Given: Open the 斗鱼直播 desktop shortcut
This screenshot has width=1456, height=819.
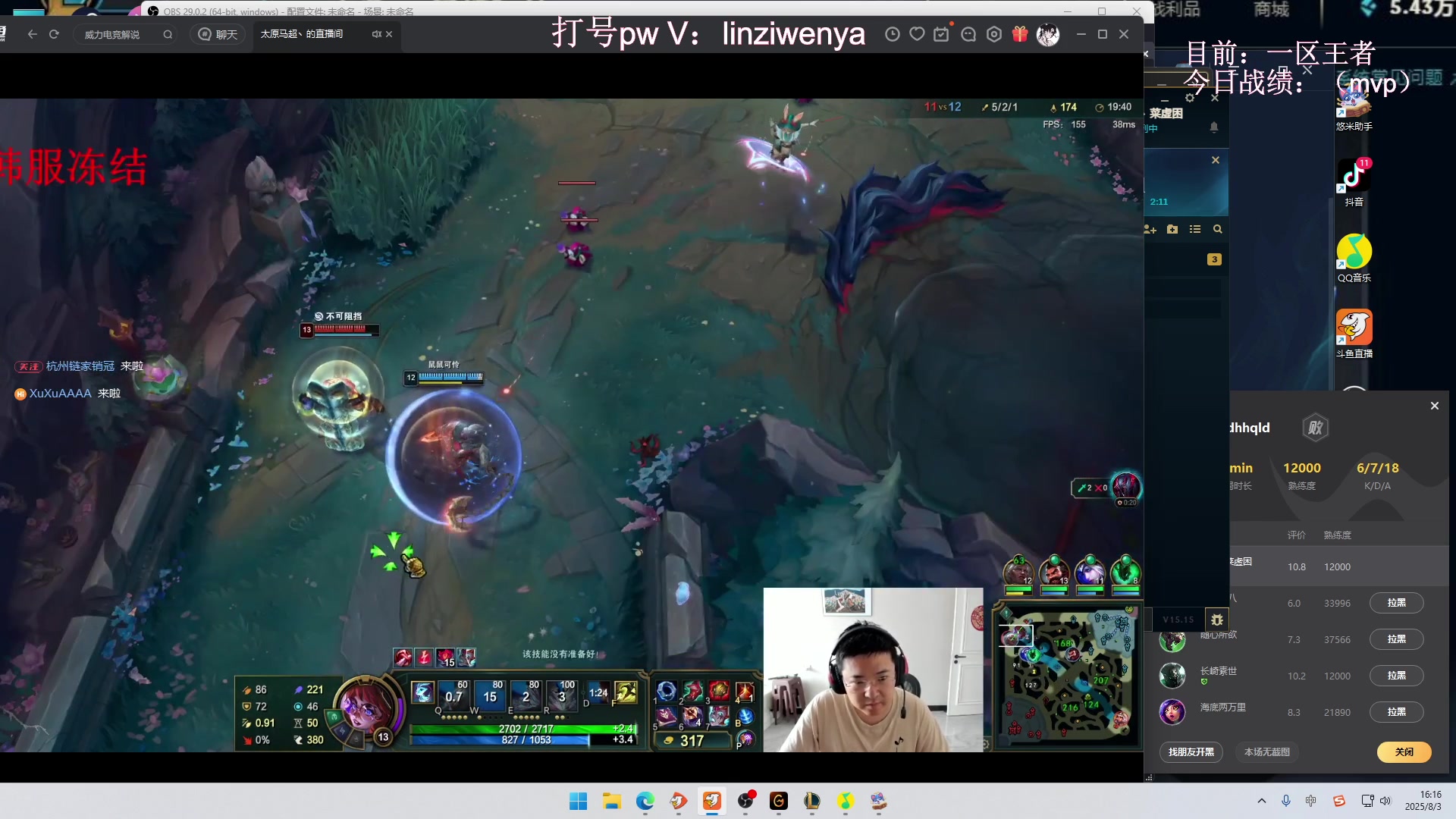Looking at the screenshot, I should click(1354, 334).
